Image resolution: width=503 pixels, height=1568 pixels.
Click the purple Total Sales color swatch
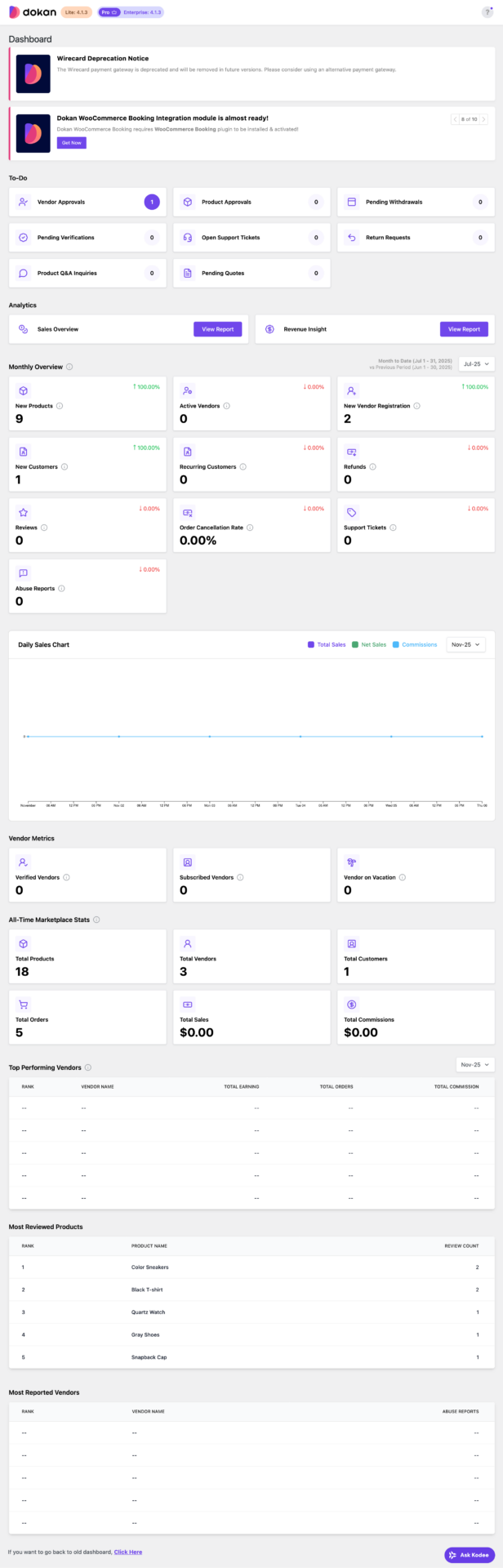(311, 644)
